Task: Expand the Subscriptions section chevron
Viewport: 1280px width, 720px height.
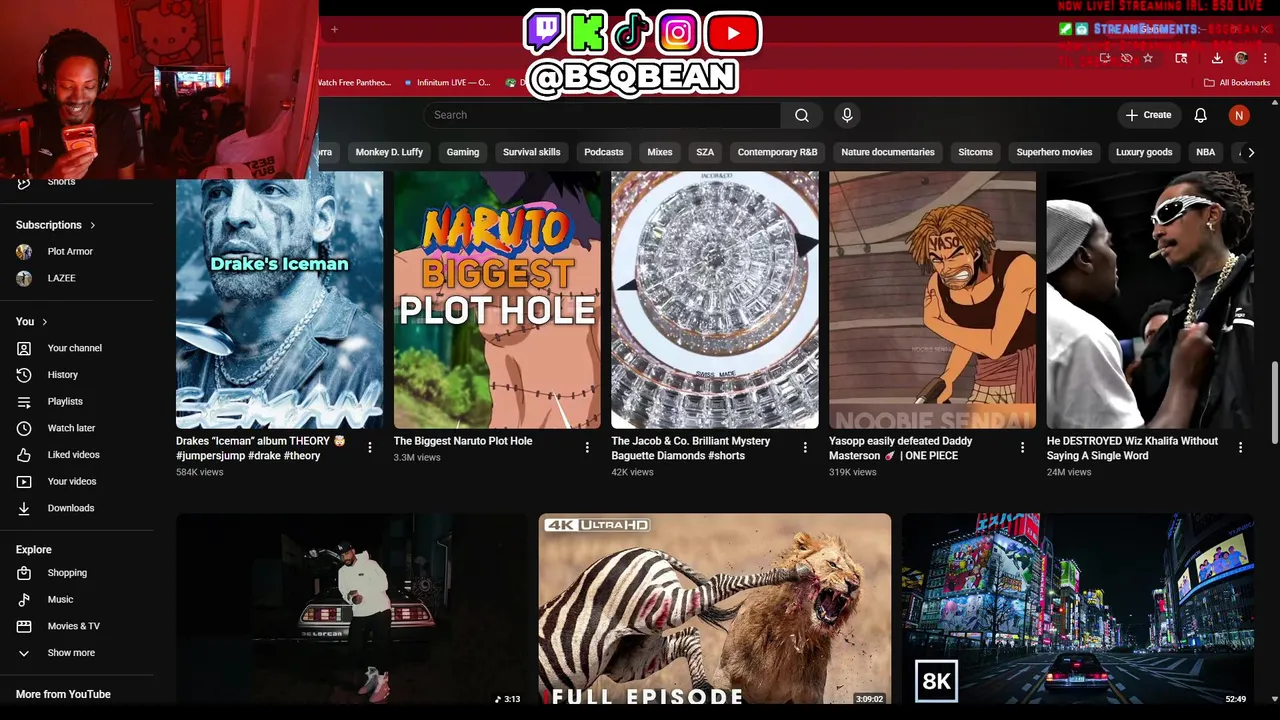Action: pos(93,225)
